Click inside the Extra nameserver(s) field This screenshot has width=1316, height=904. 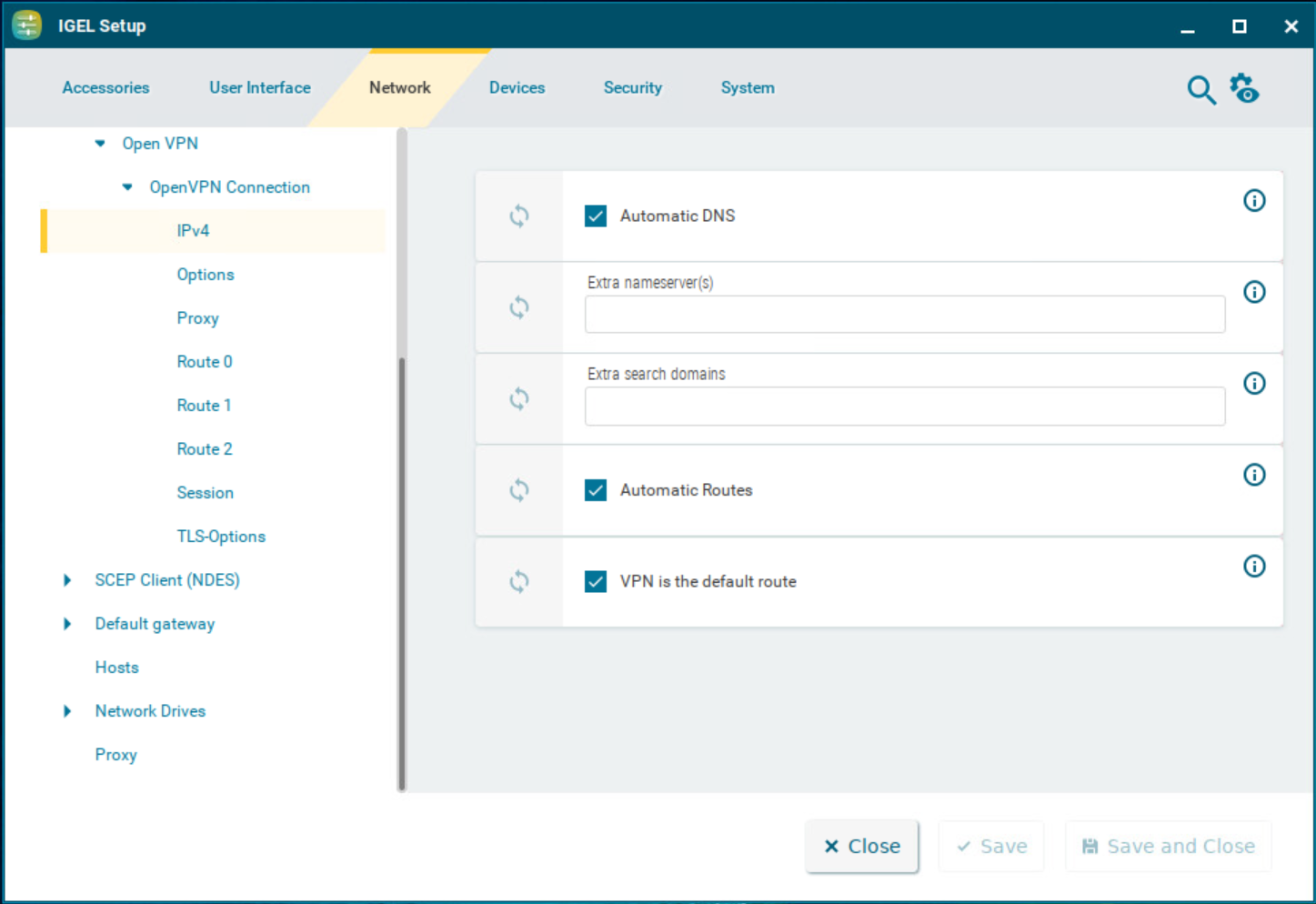(x=904, y=314)
